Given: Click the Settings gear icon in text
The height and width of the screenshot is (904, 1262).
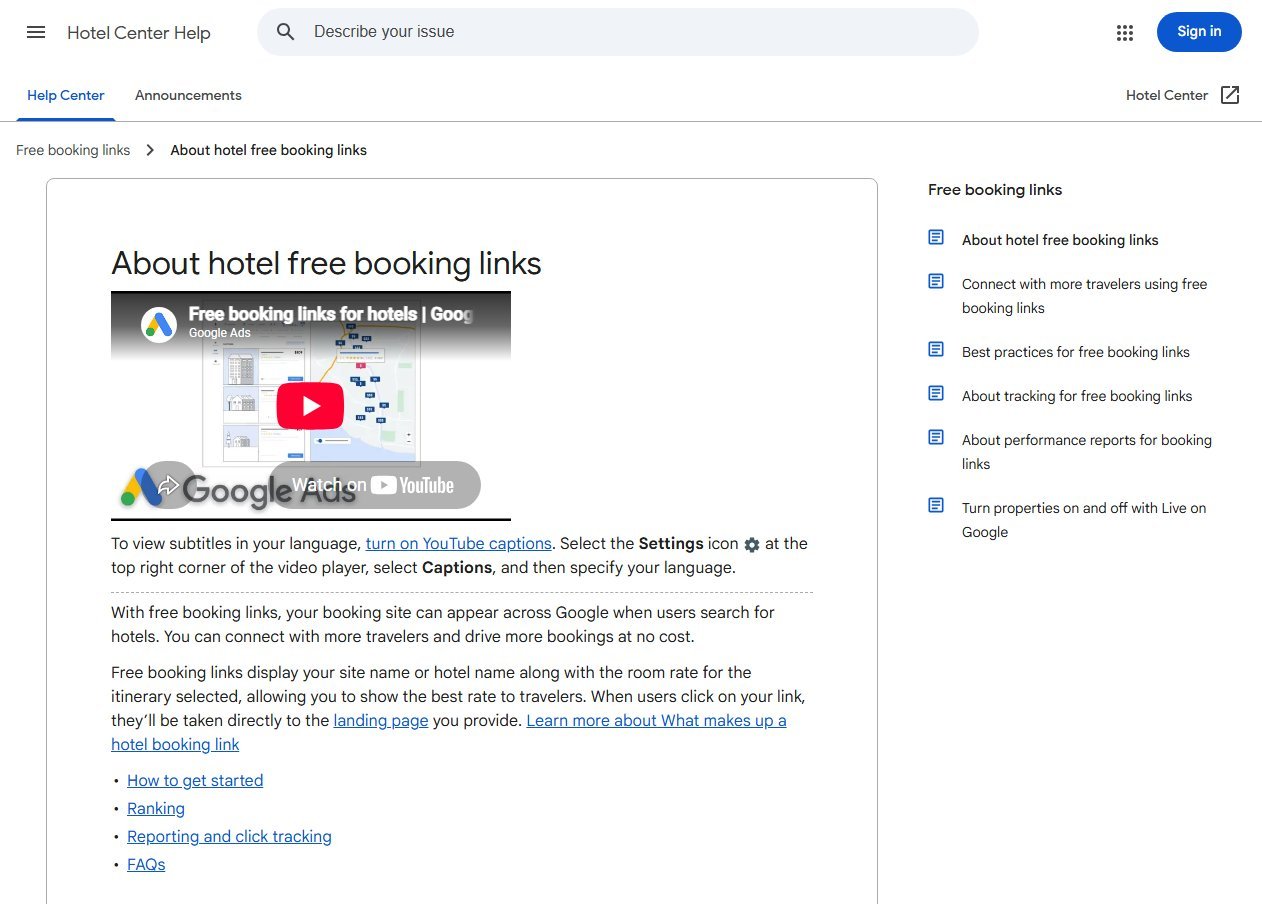Looking at the screenshot, I should 752,545.
